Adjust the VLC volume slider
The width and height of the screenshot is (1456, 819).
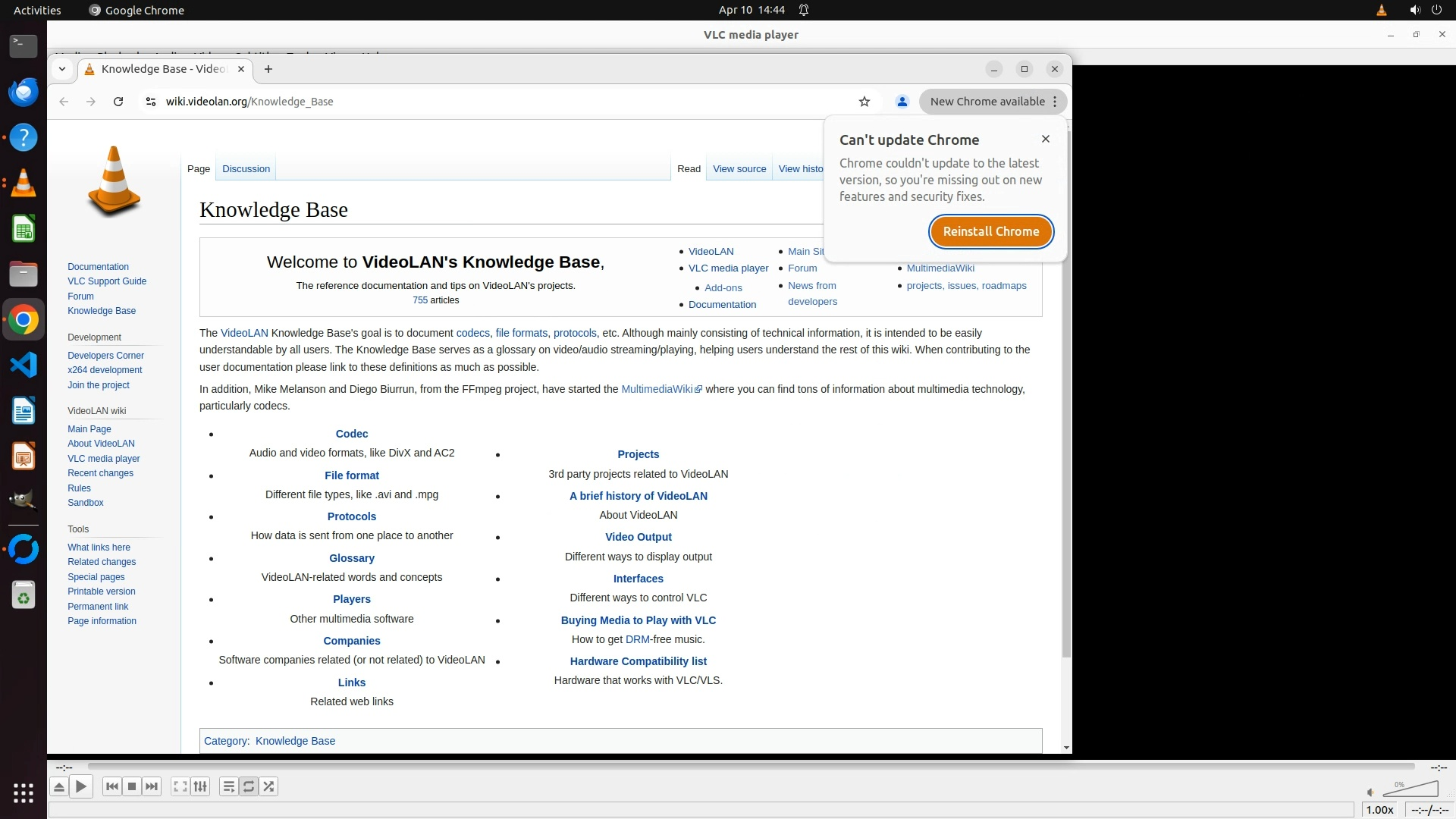pos(1410,790)
